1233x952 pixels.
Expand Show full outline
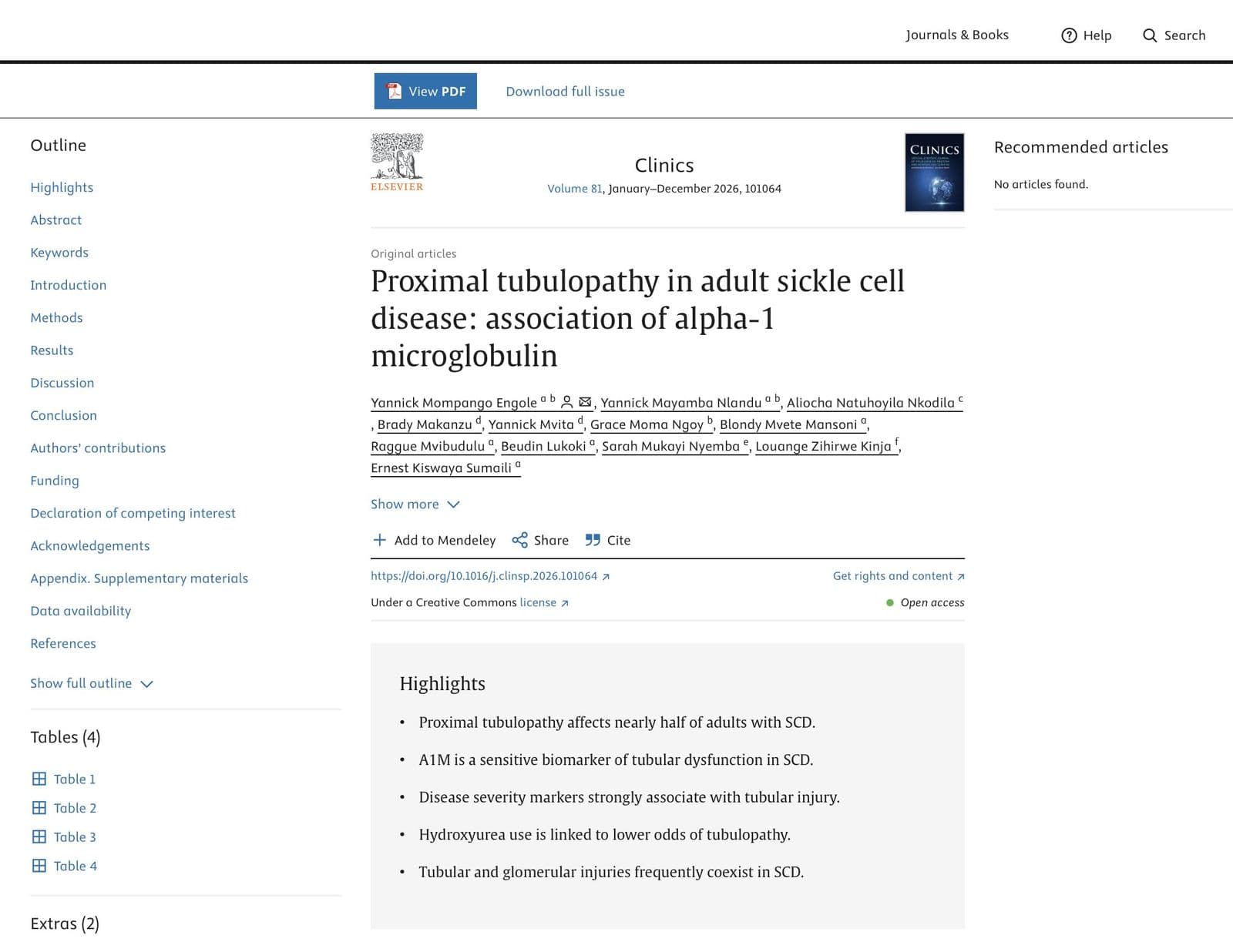pos(92,683)
